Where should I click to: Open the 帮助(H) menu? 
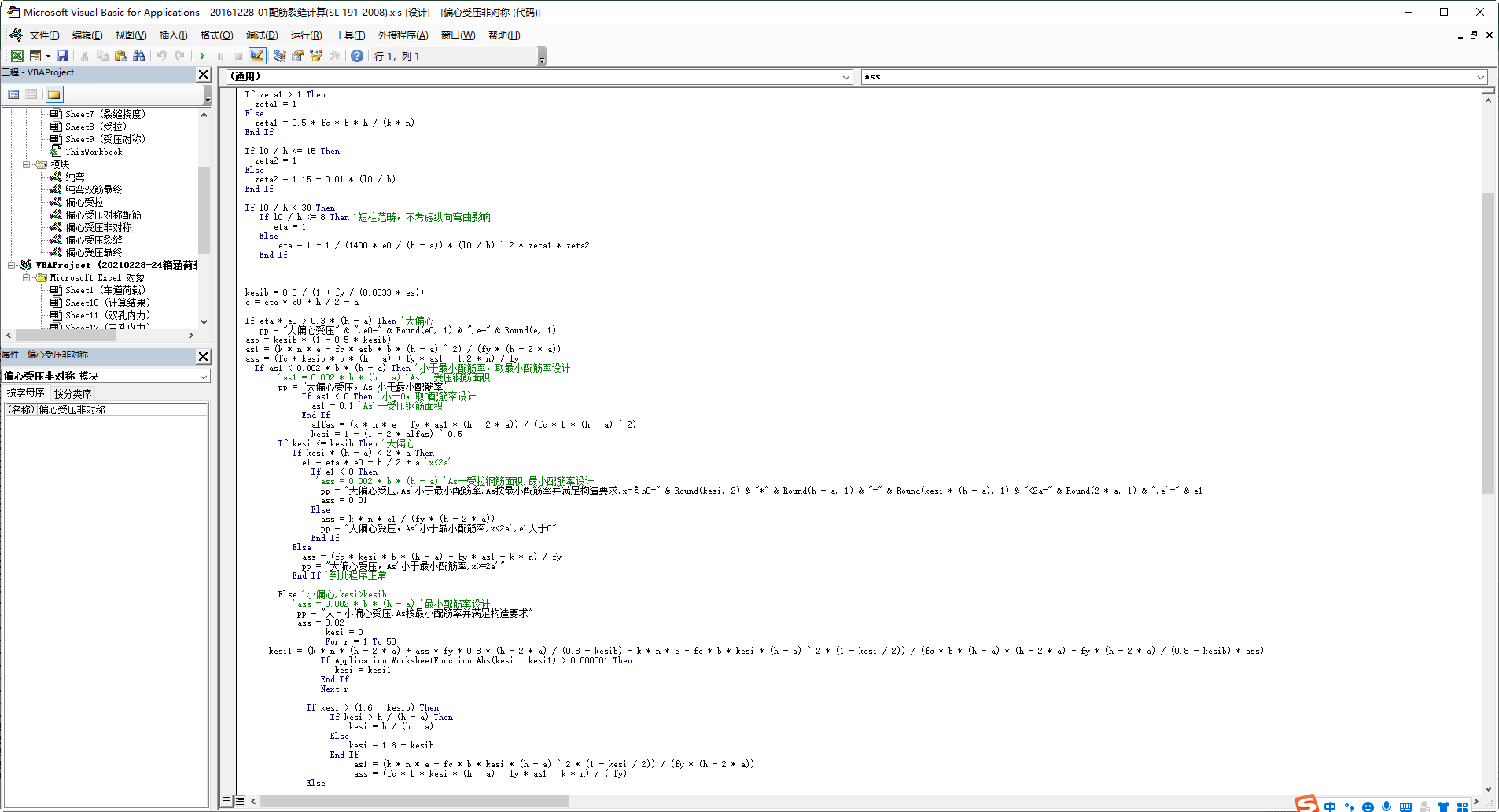click(x=504, y=35)
